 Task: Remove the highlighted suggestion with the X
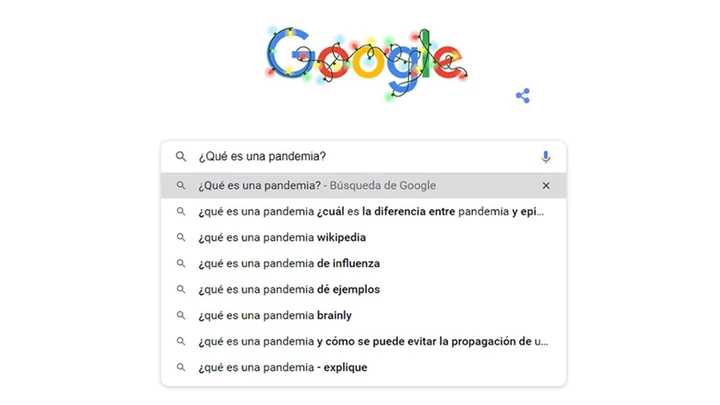coord(546,185)
